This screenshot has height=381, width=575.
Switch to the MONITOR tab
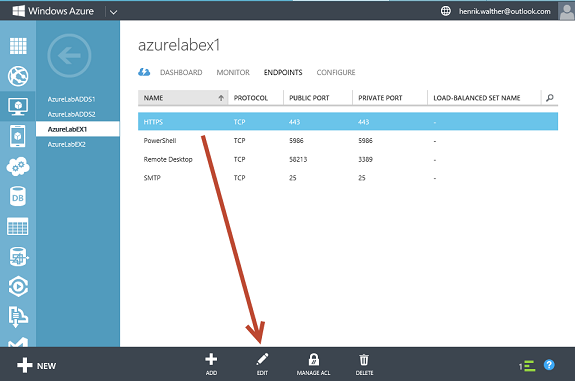tap(233, 72)
